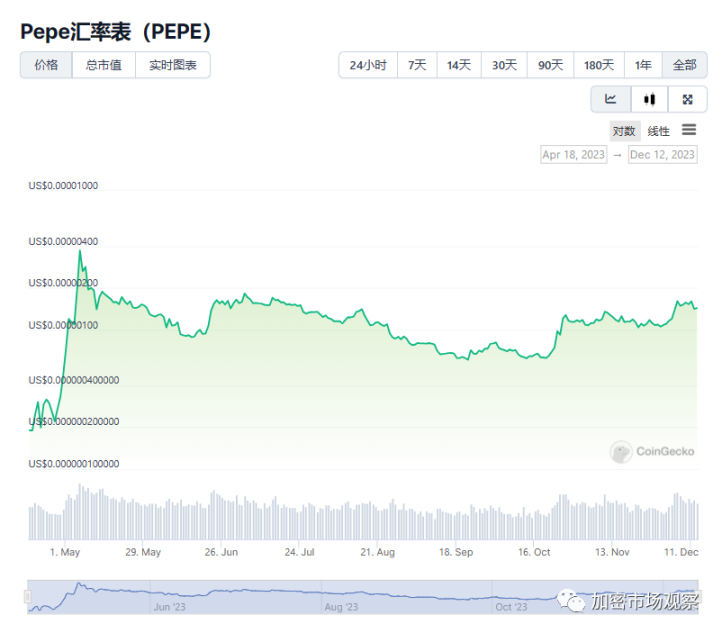Image resolution: width=722 pixels, height=633 pixels.
Task: Switch to line chart view icon
Action: pos(610,99)
